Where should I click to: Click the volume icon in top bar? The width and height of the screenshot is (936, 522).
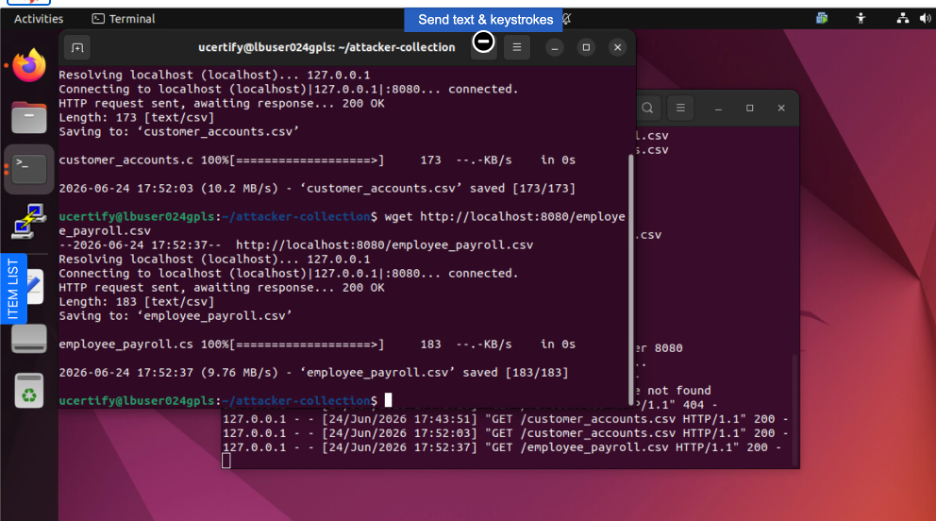click(x=925, y=19)
